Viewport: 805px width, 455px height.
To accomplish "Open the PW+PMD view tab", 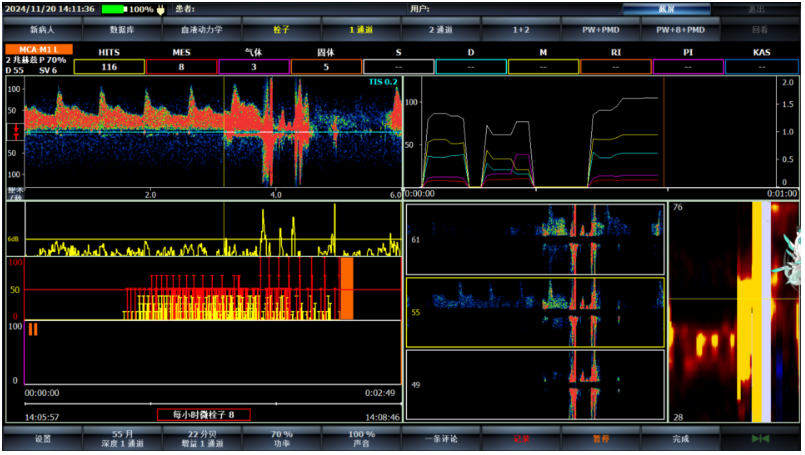I will pyautogui.click(x=601, y=30).
